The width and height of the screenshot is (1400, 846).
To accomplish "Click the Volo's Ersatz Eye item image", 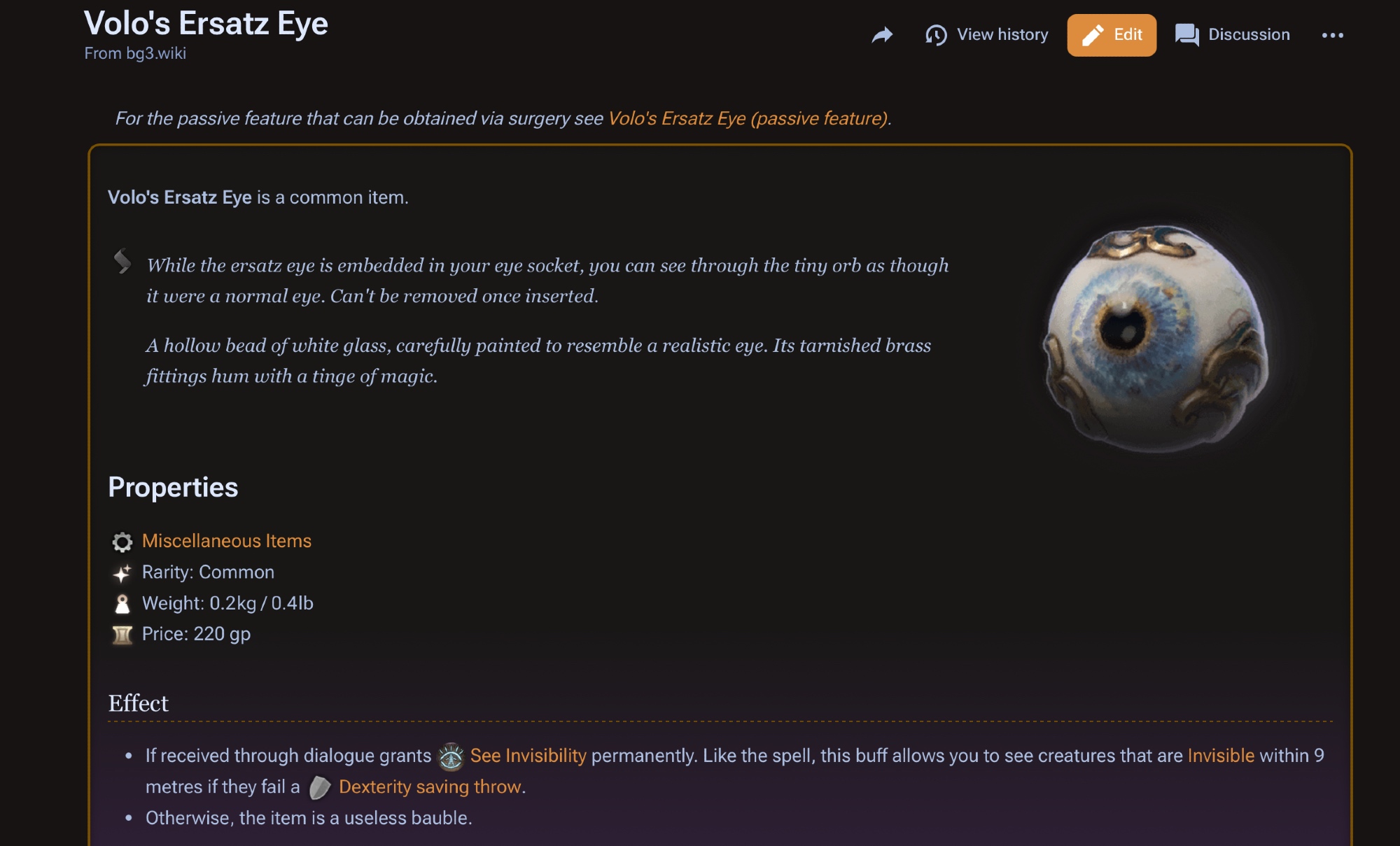I will tap(1156, 339).
